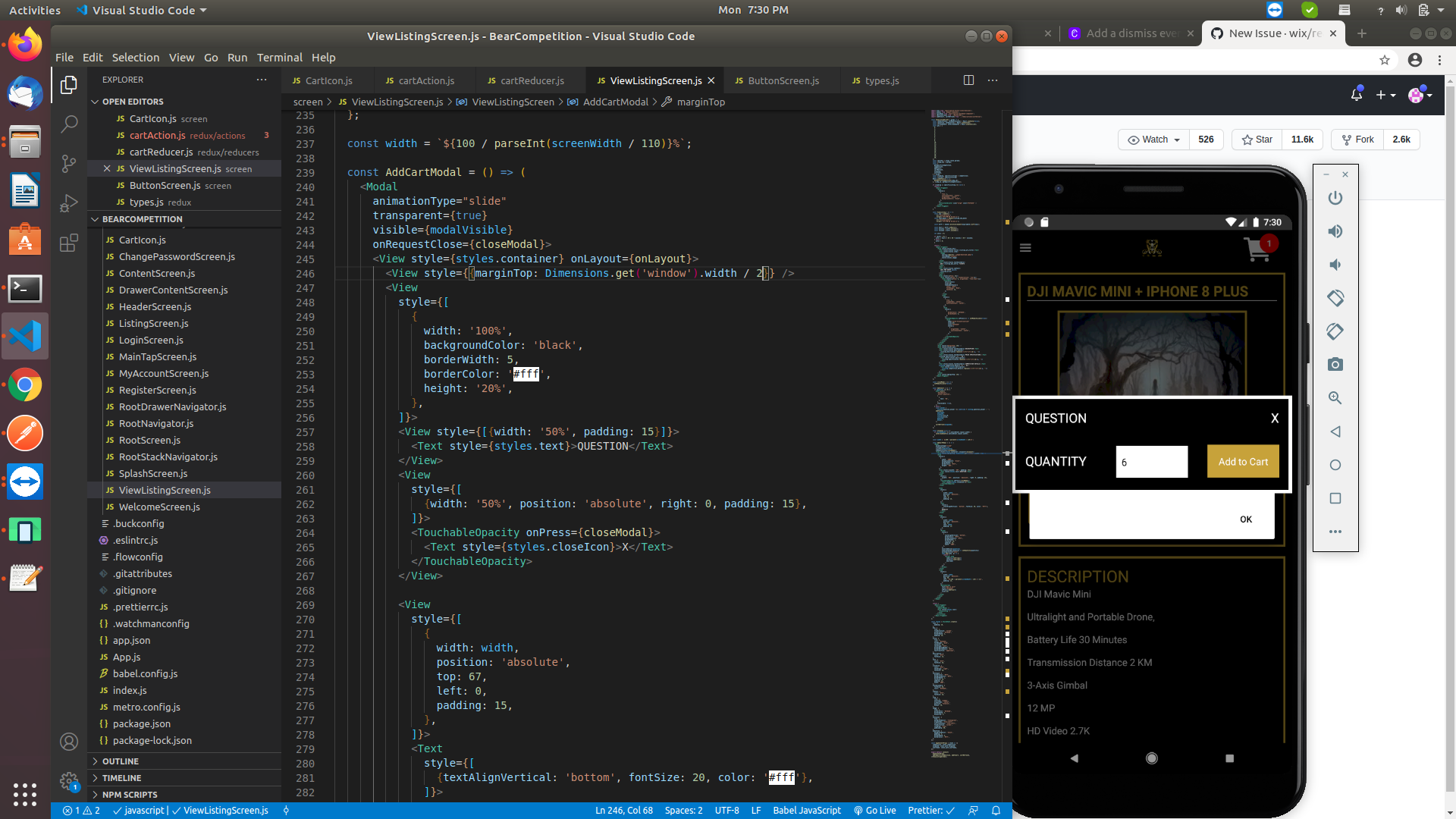Open the Search panel in VS Code
Screen dimensions: 1456x819
coord(69,124)
